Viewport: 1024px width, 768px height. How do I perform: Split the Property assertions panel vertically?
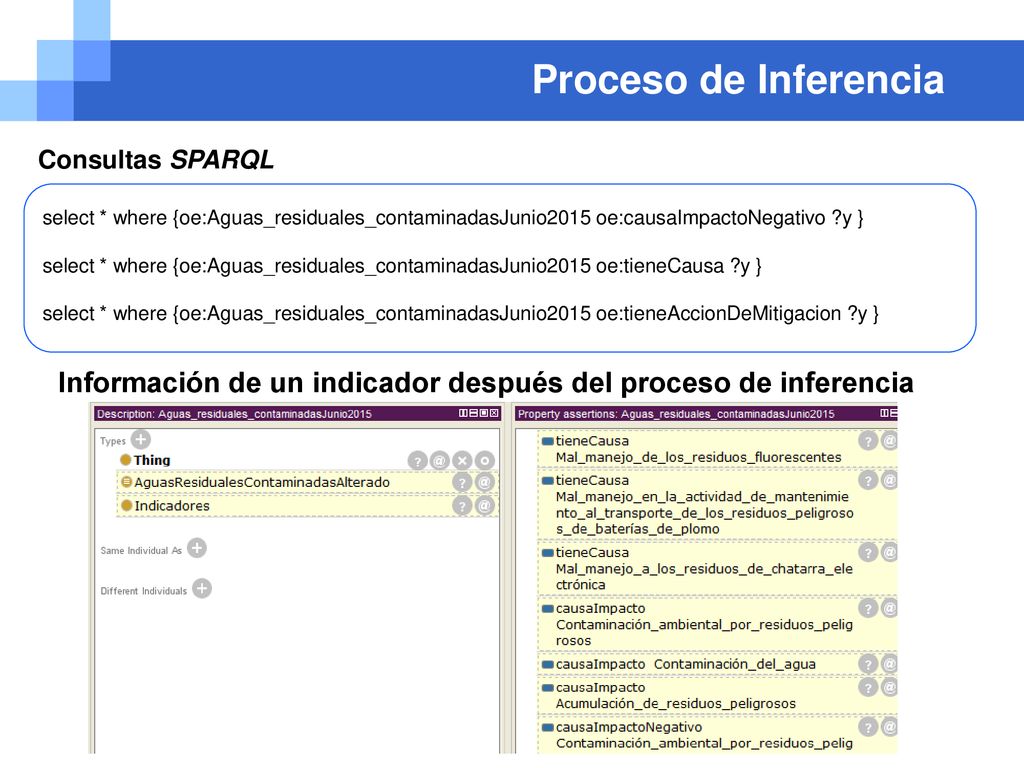pyautogui.click(x=884, y=413)
